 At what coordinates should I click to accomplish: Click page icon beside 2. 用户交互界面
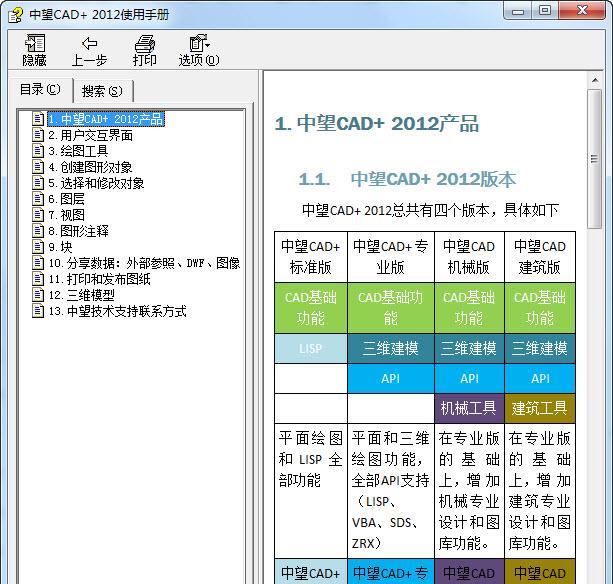pyautogui.click(x=38, y=135)
